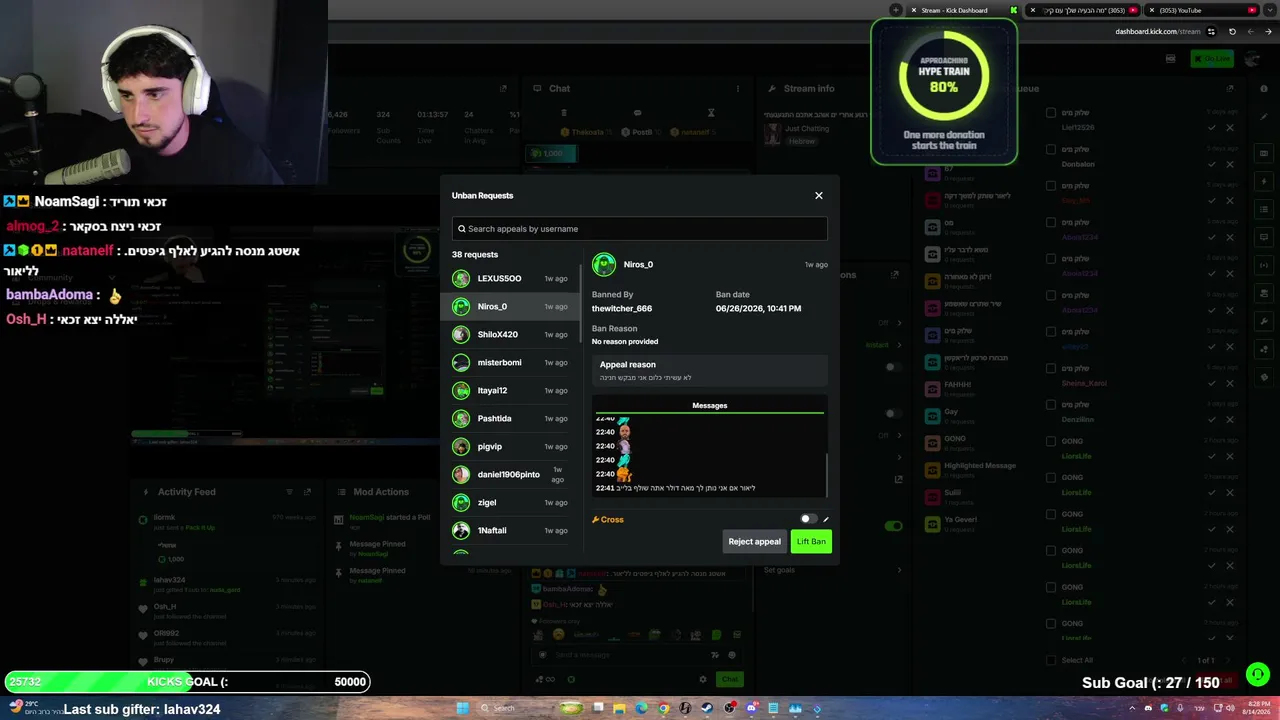Reject the Liel12526 queue request
Screen dimensions: 1280x720
pos(1230,128)
